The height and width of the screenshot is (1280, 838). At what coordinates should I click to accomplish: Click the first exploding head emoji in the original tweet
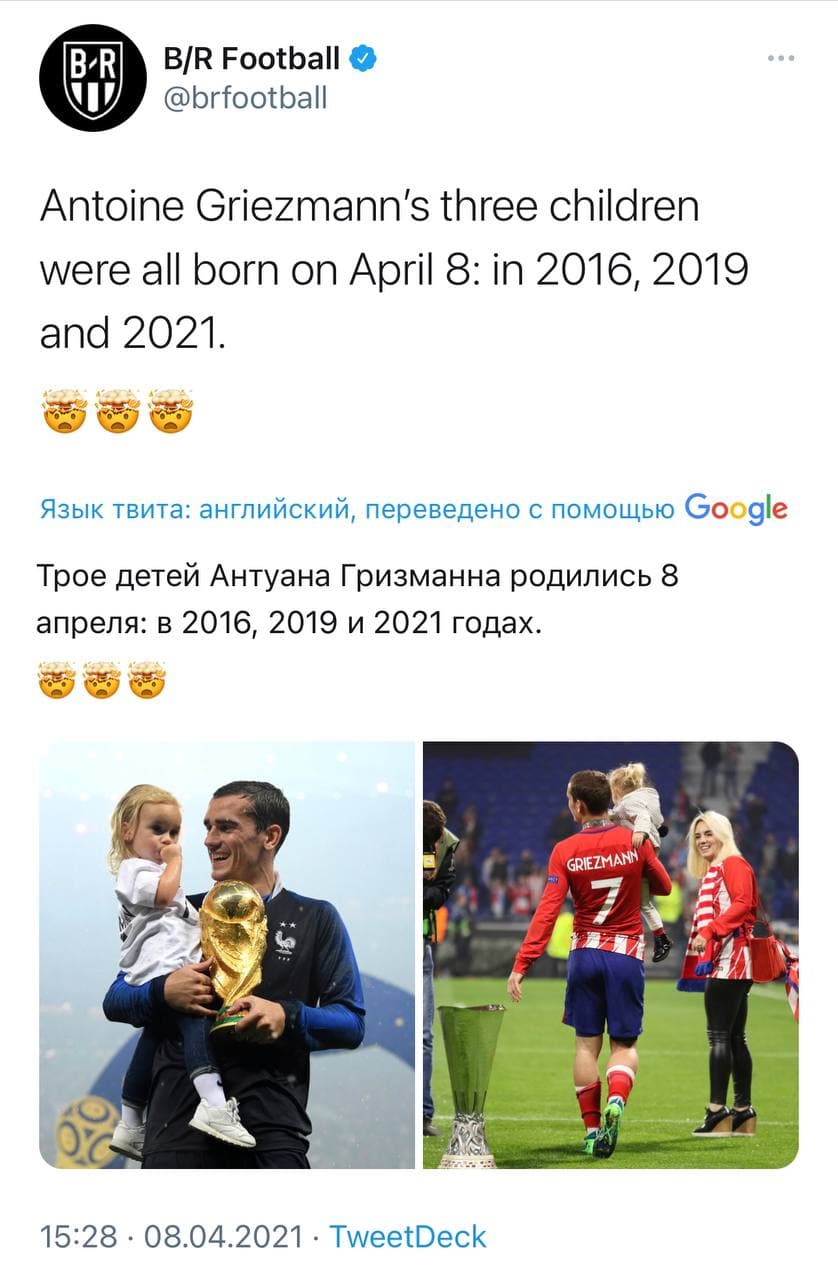pos(62,411)
